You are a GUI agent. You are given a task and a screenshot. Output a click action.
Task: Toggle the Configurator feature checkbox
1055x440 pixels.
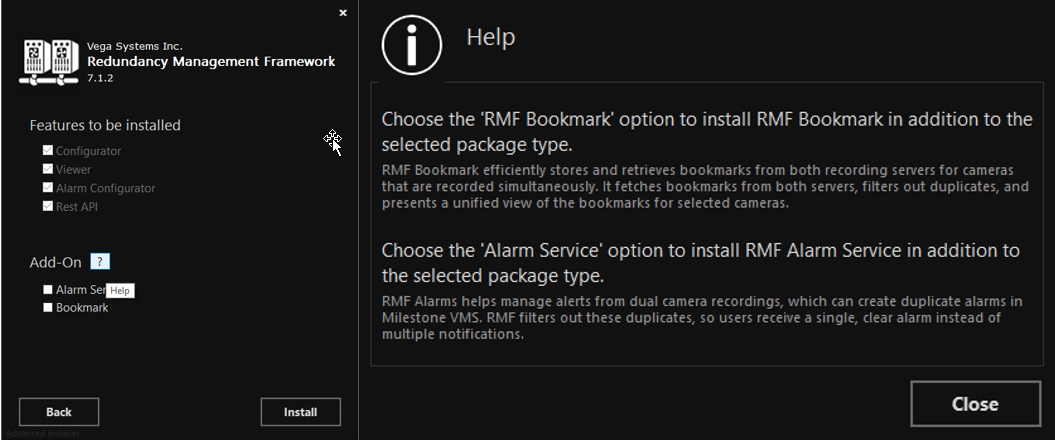pyautogui.click(x=48, y=151)
